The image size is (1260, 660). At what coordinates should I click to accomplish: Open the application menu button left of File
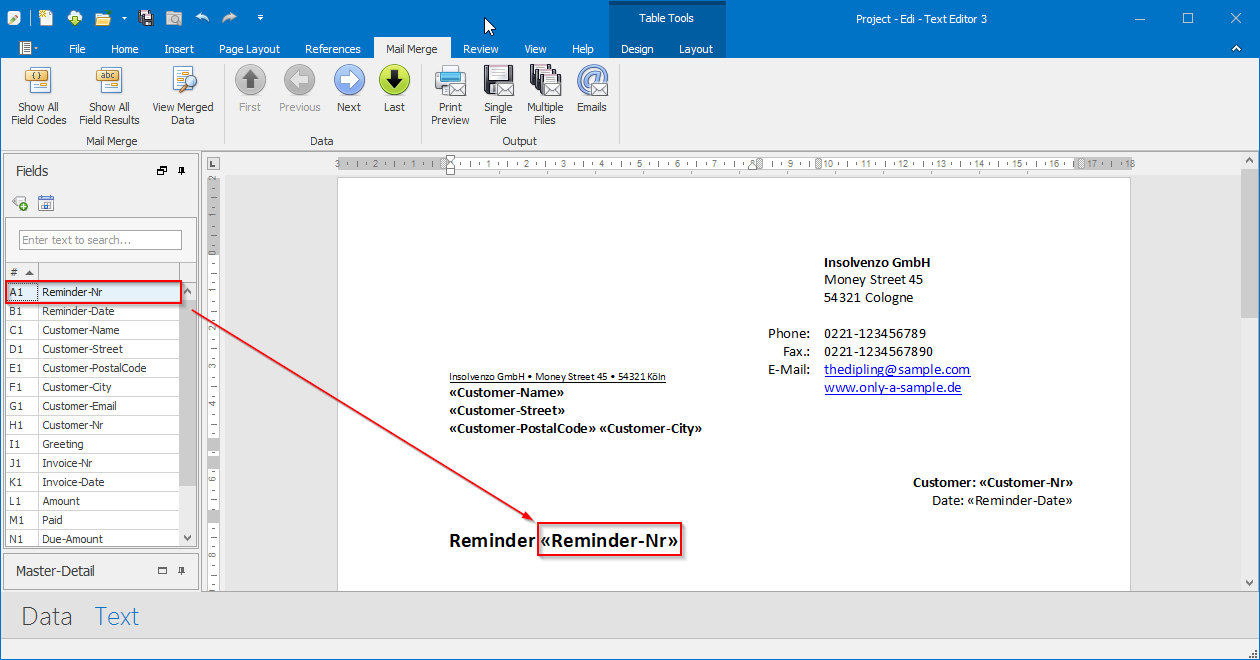click(28, 48)
